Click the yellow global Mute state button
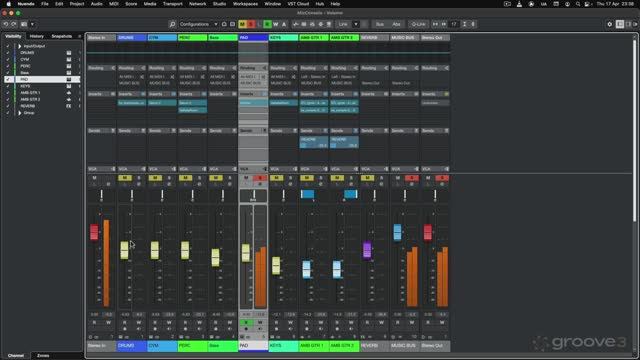Viewport: 640px width, 360px height. coord(242,24)
